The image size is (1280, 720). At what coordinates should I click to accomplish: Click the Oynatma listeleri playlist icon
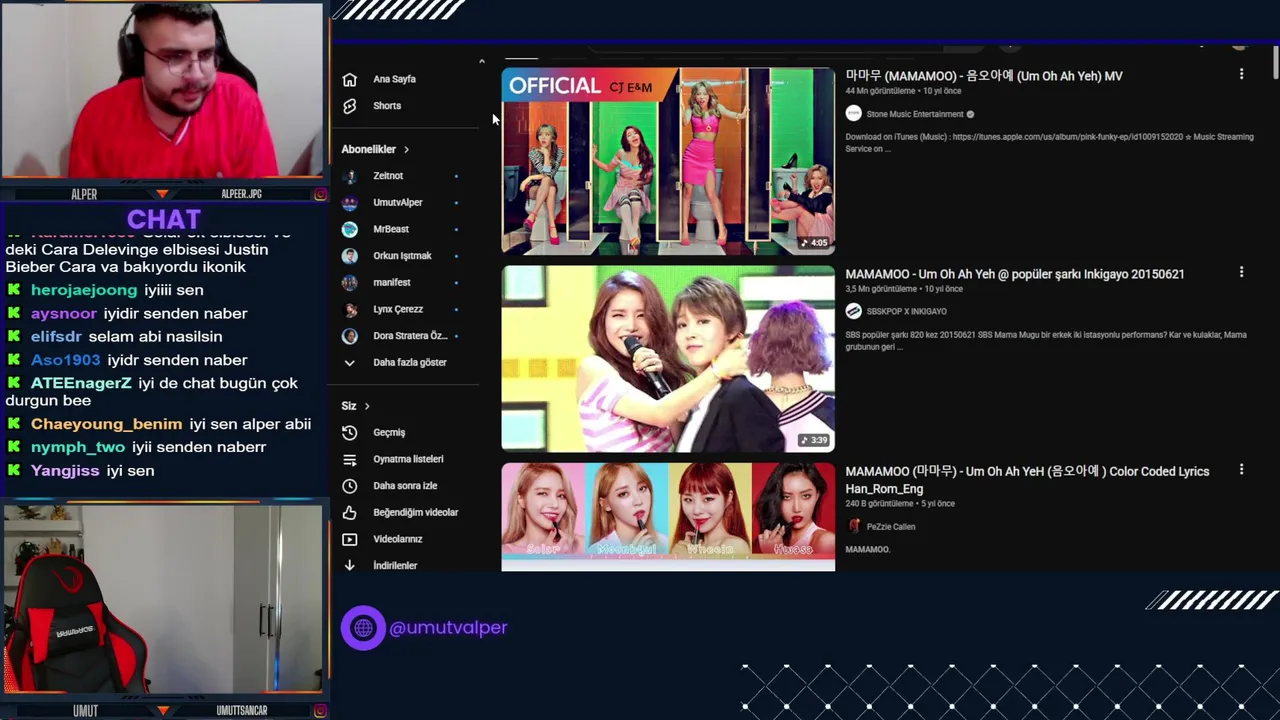tap(349, 459)
